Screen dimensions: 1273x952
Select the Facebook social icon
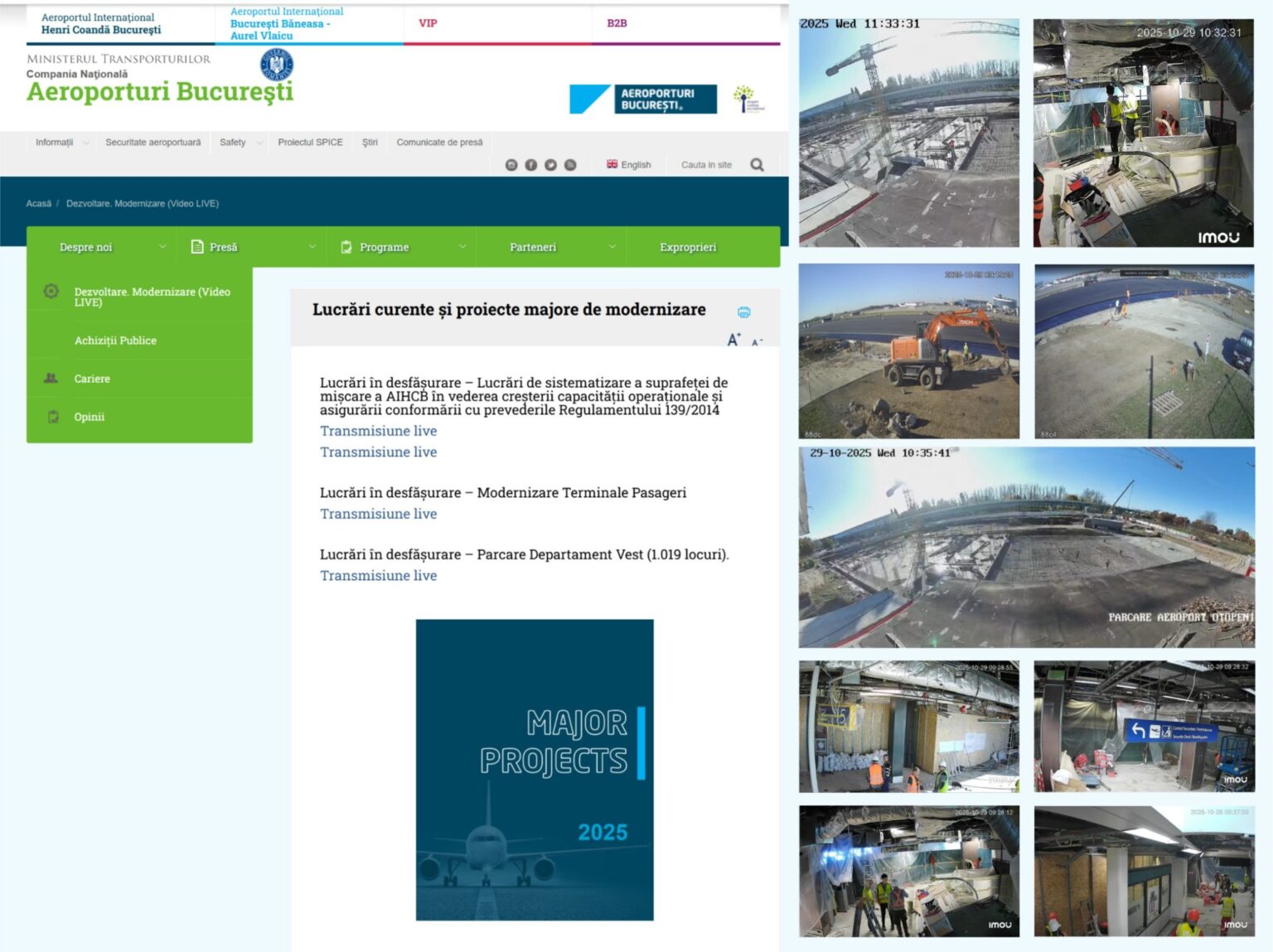coord(530,163)
